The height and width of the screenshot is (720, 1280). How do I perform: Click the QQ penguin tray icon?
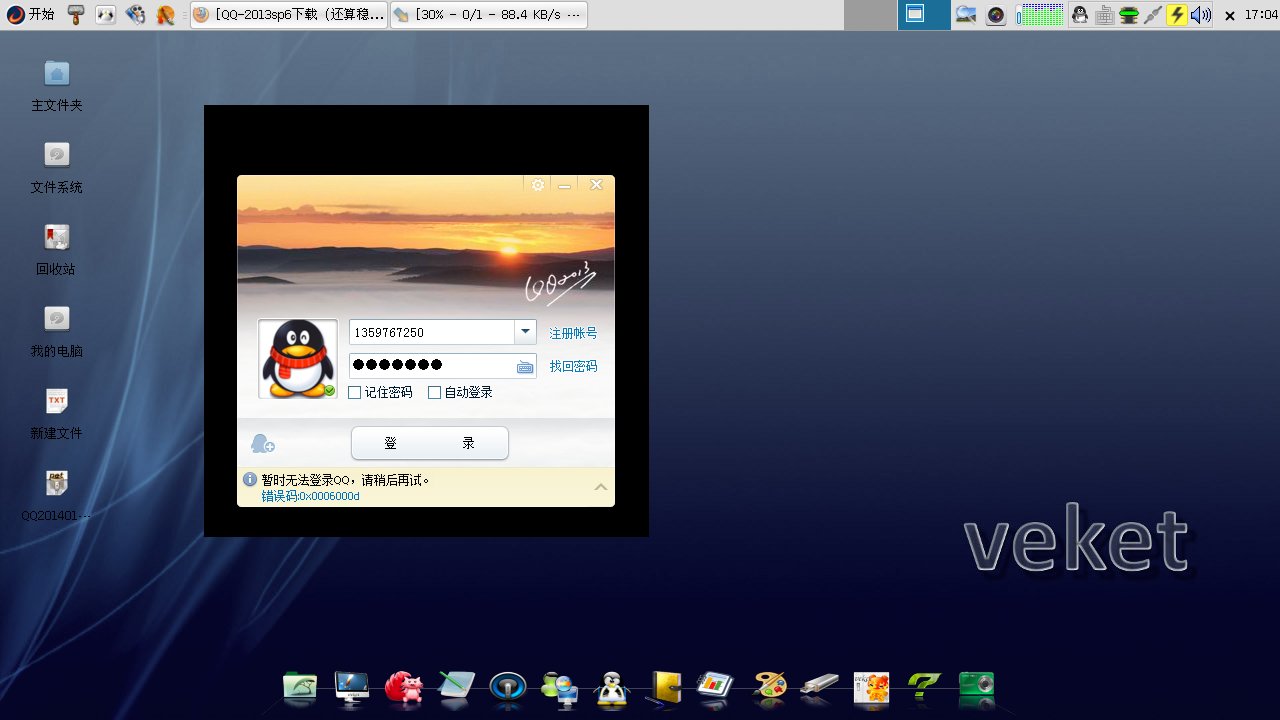1080,14
